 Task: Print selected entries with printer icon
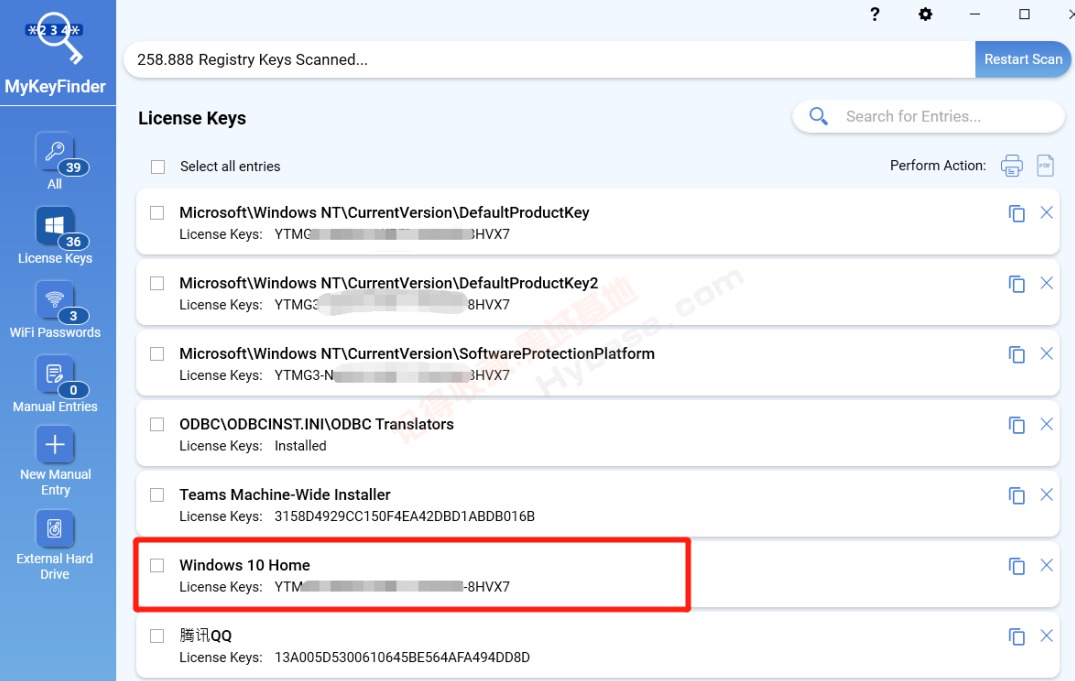1011,166
